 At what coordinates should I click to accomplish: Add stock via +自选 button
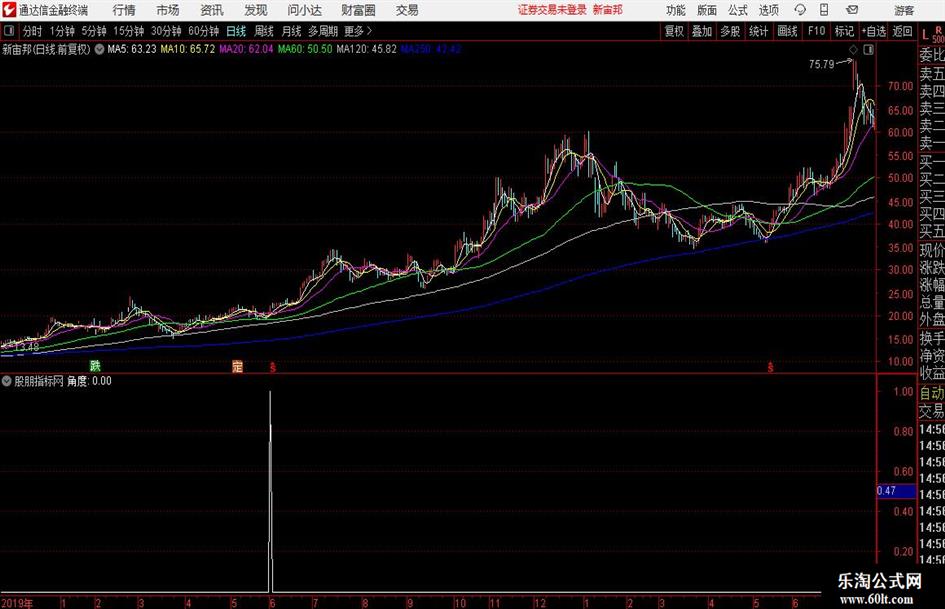(x=874, y=31)
